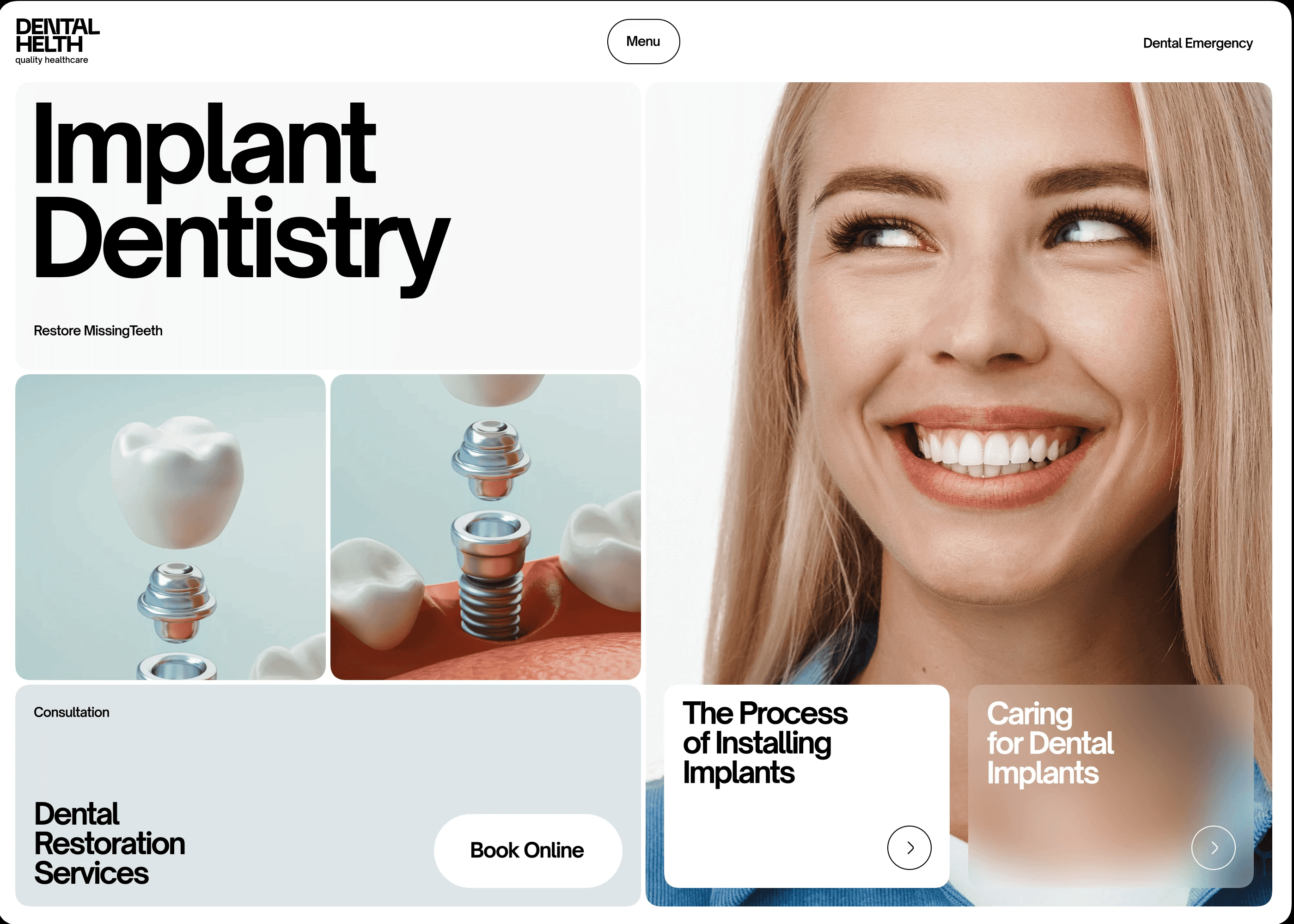
Task: Open Caring for Dental Implants title
Action: pos(1050,742)
